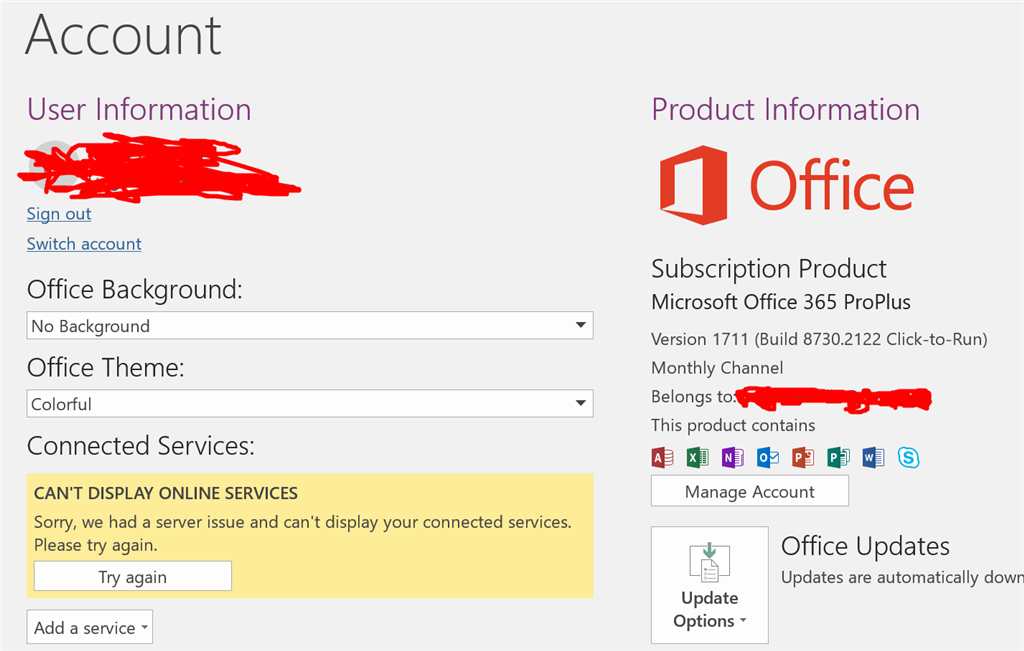Click the server issue error message
Viewport: 1024px width, 651px height.
303,533
